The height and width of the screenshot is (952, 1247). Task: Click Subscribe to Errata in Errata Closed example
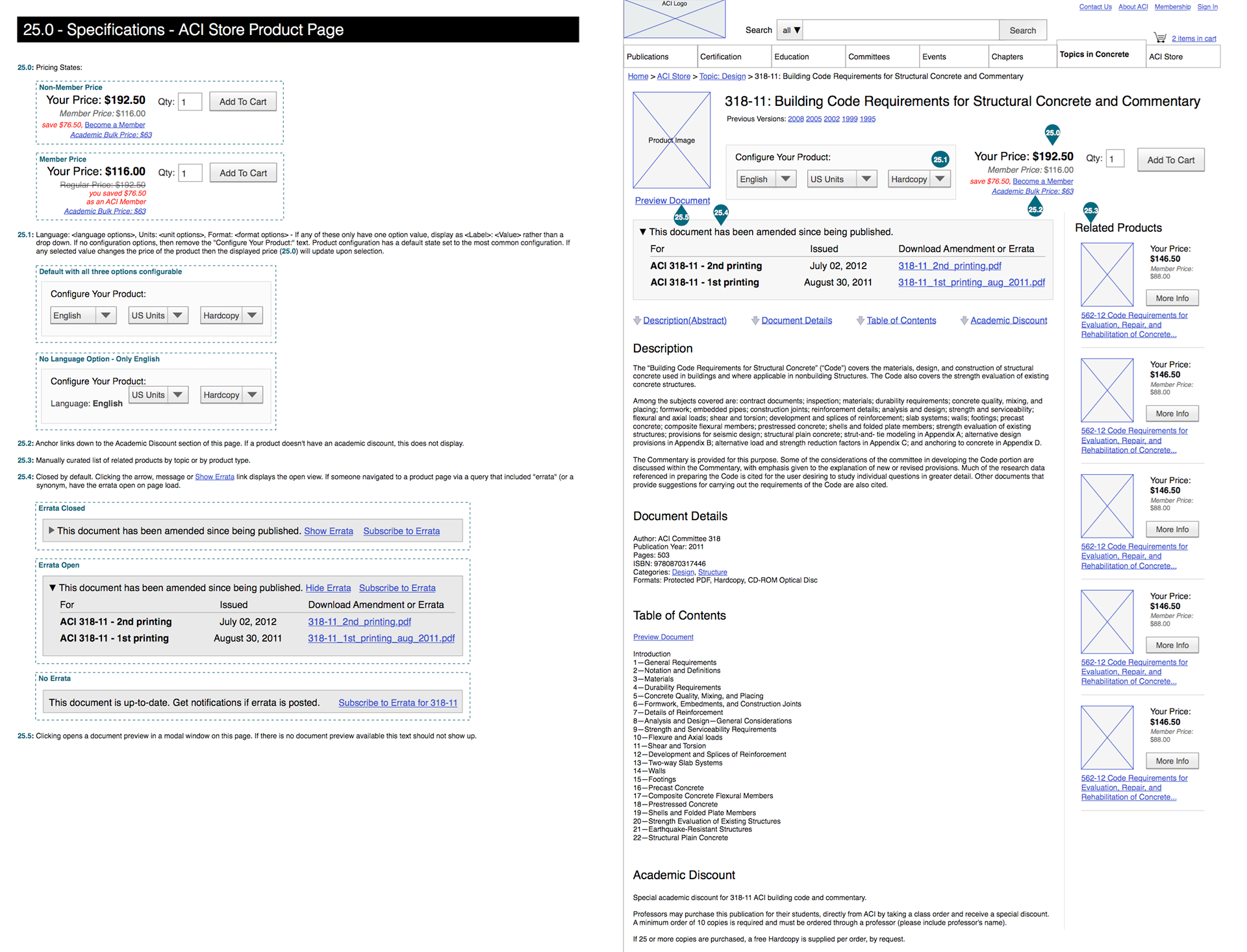401,531
